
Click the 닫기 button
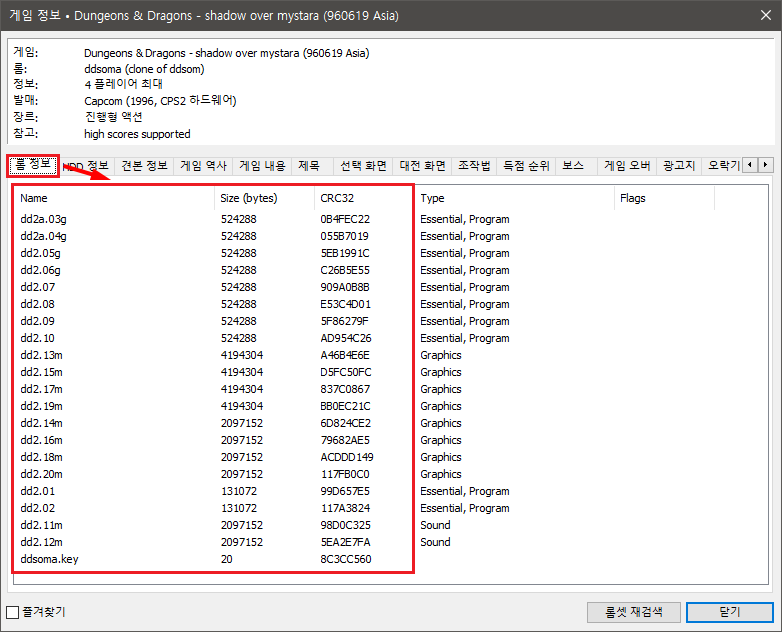coord(730,612)
